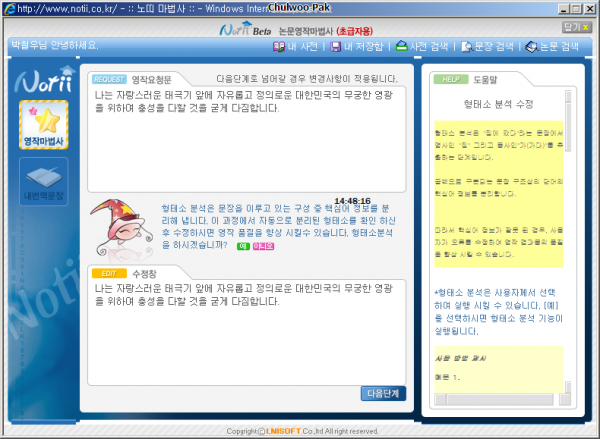Click the 문장 검색 magnifier icon
This screenshot has width=600, height=439.
pos(467,47)
